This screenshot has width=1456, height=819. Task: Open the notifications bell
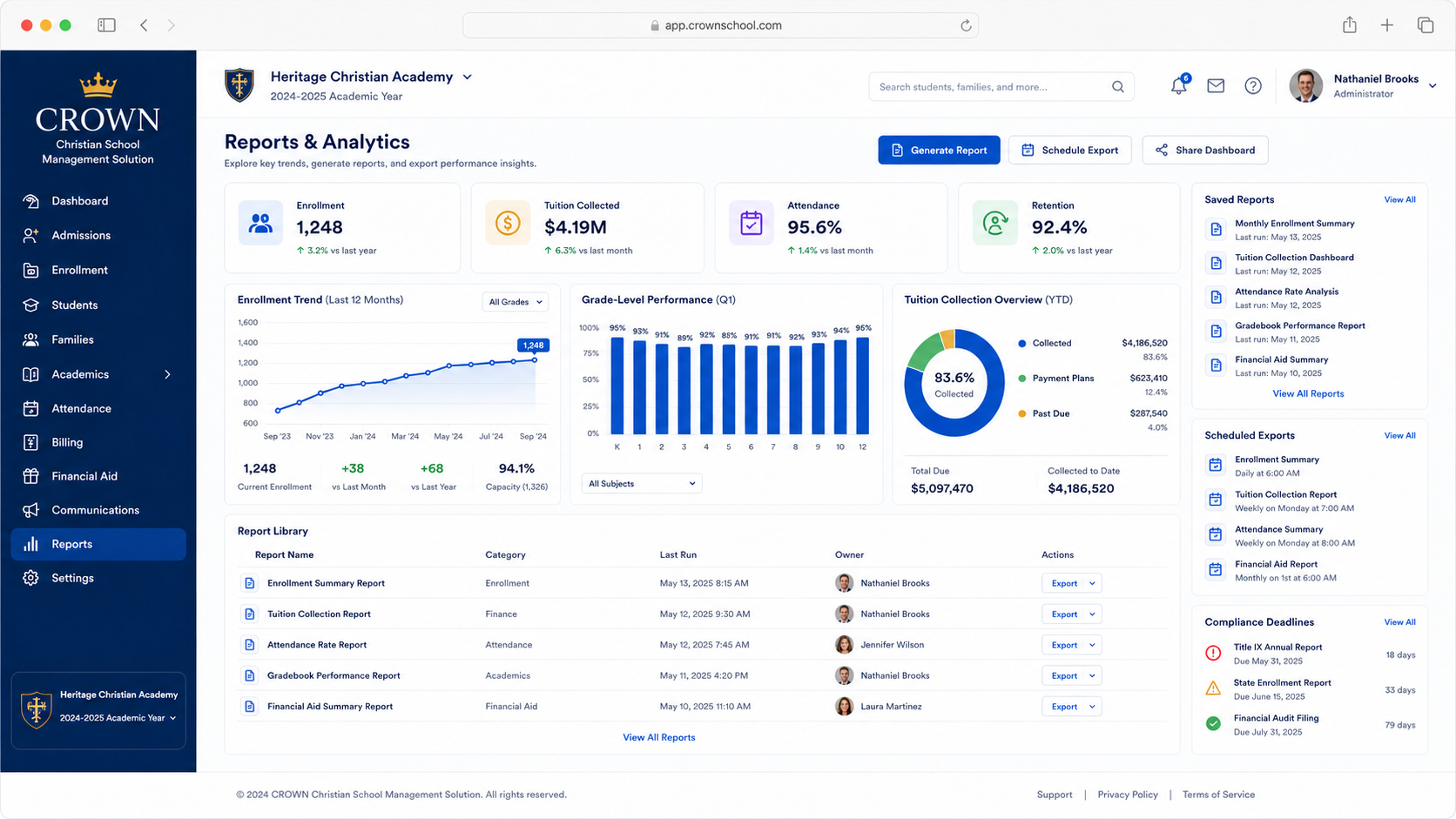[x=1179, y=85]
